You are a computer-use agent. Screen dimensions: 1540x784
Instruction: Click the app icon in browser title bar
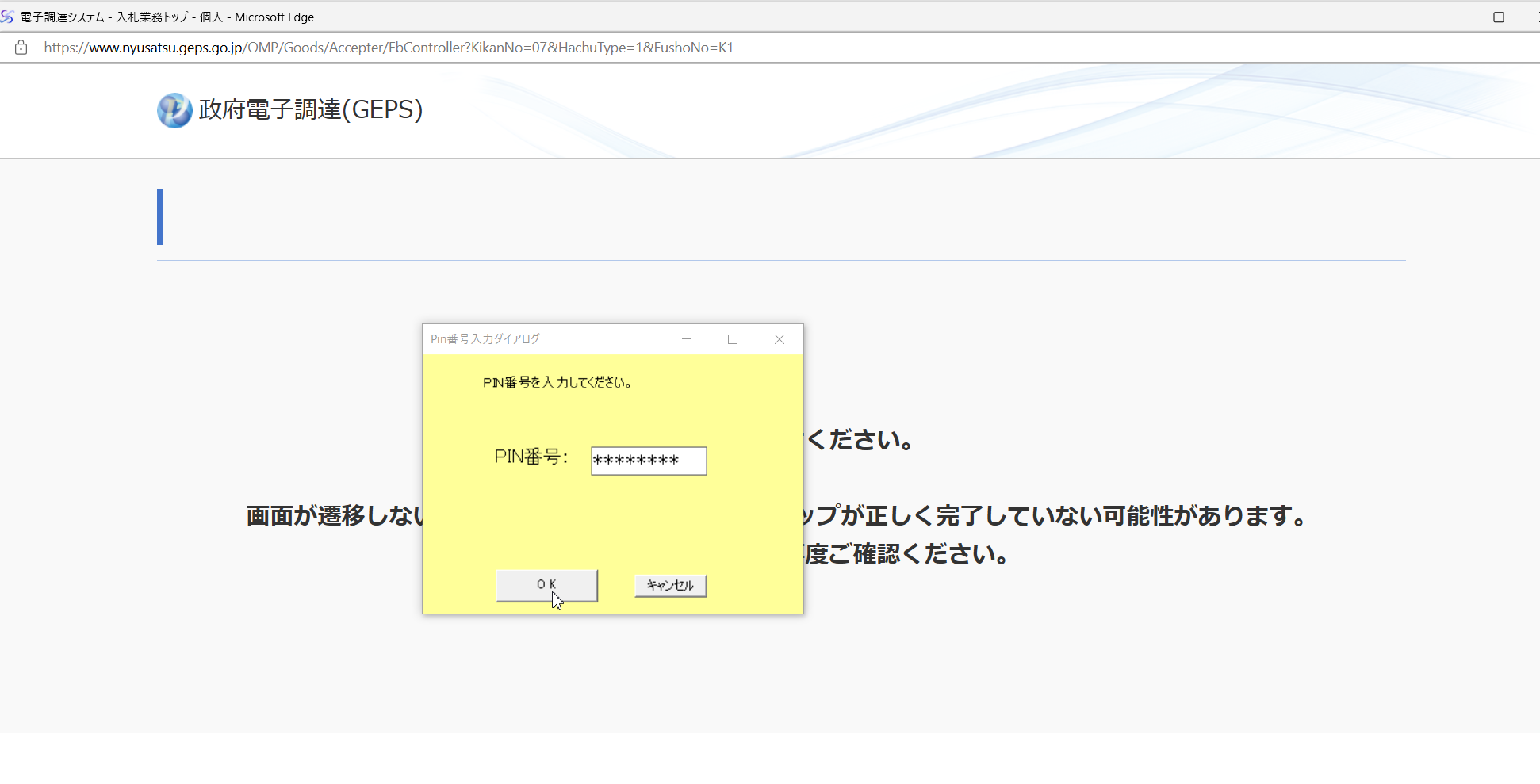coord(8,17)
